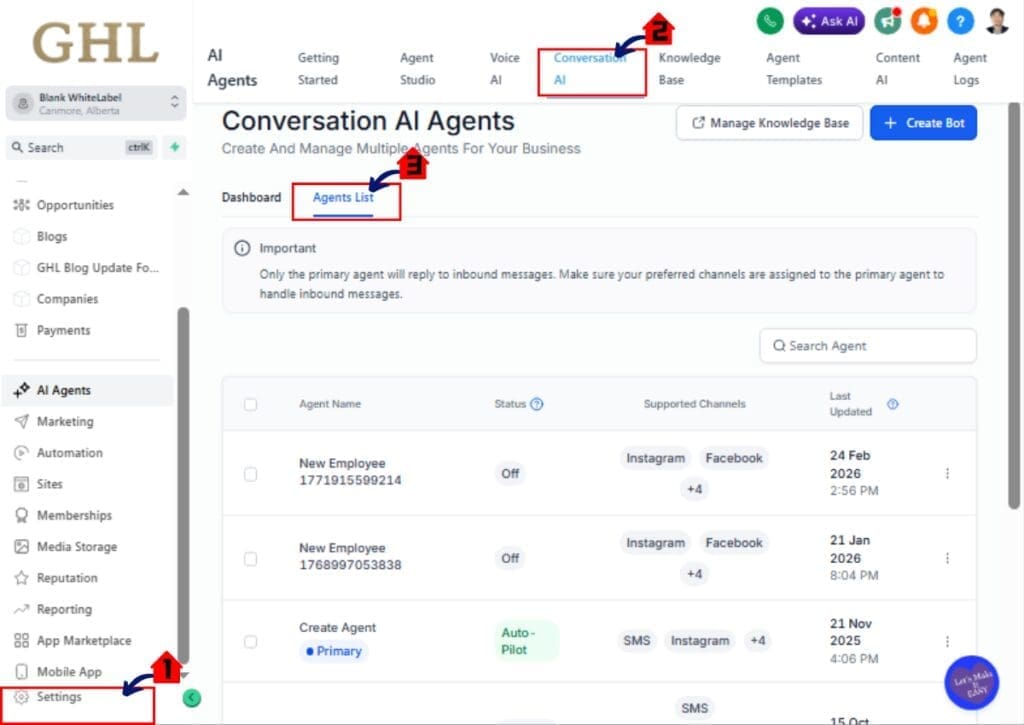Open the Last Updated sort info
Viewport: 1024px width, 725px height.
click(892, 404)
